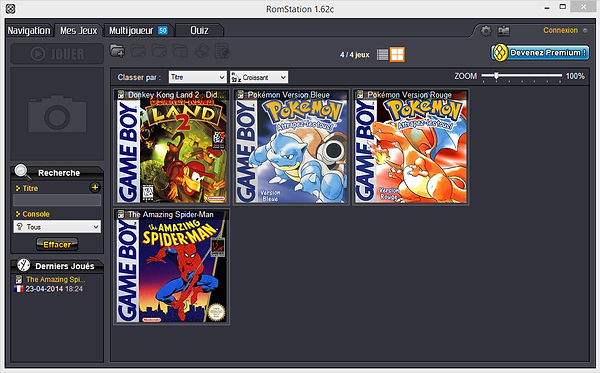This screenshot has width=600, height=373.
Task: Click Game Boy icon on Donkey Kong title
Action: tap(121, 94)
